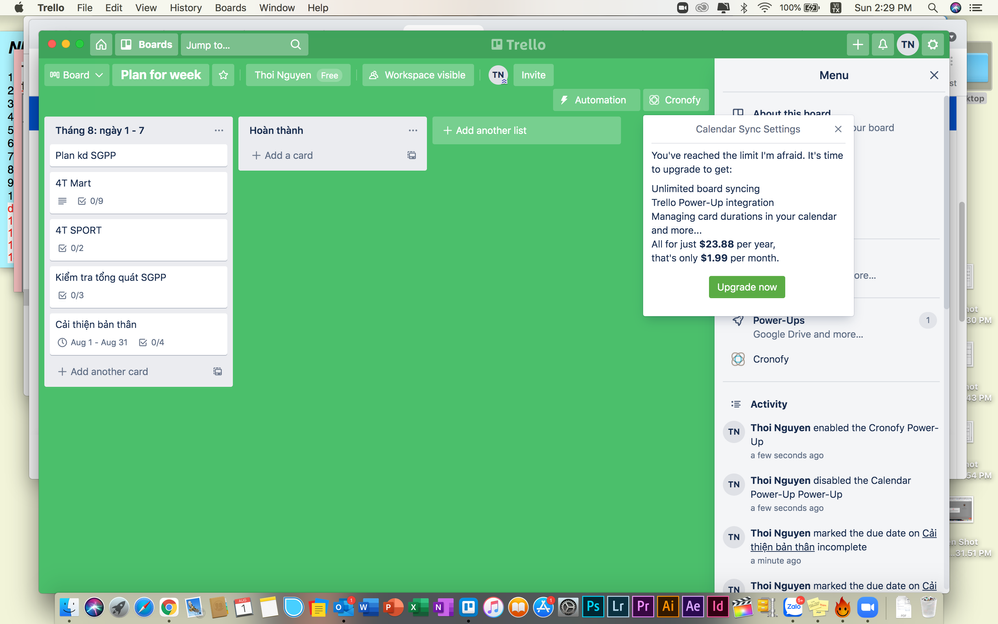Open the Edit menu
This screenshot has width=998, height=624.
114,8
